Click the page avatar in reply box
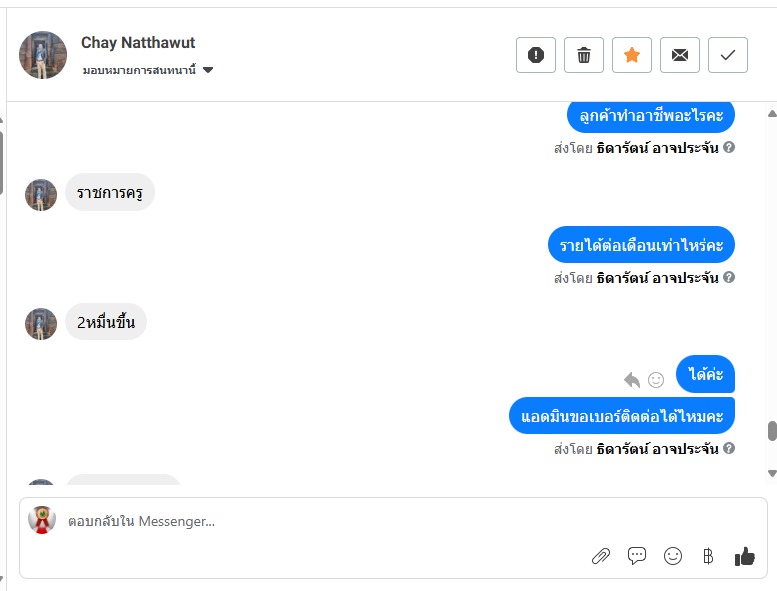The width and height of the screenshot is (777, 591). click(x=42, y=520)
